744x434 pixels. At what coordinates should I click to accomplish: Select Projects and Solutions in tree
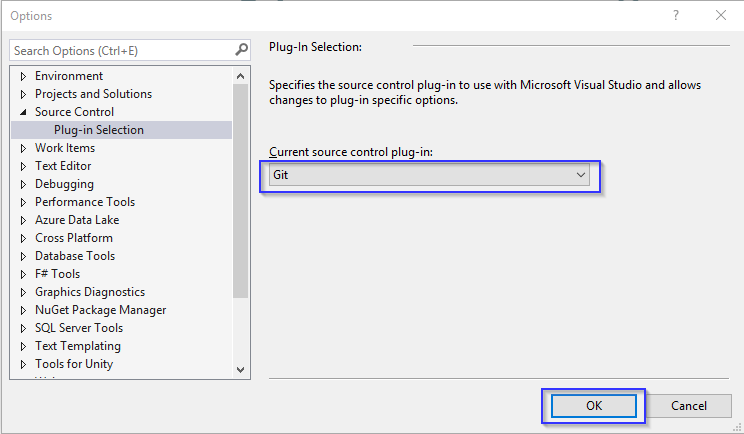click(93, 94)
